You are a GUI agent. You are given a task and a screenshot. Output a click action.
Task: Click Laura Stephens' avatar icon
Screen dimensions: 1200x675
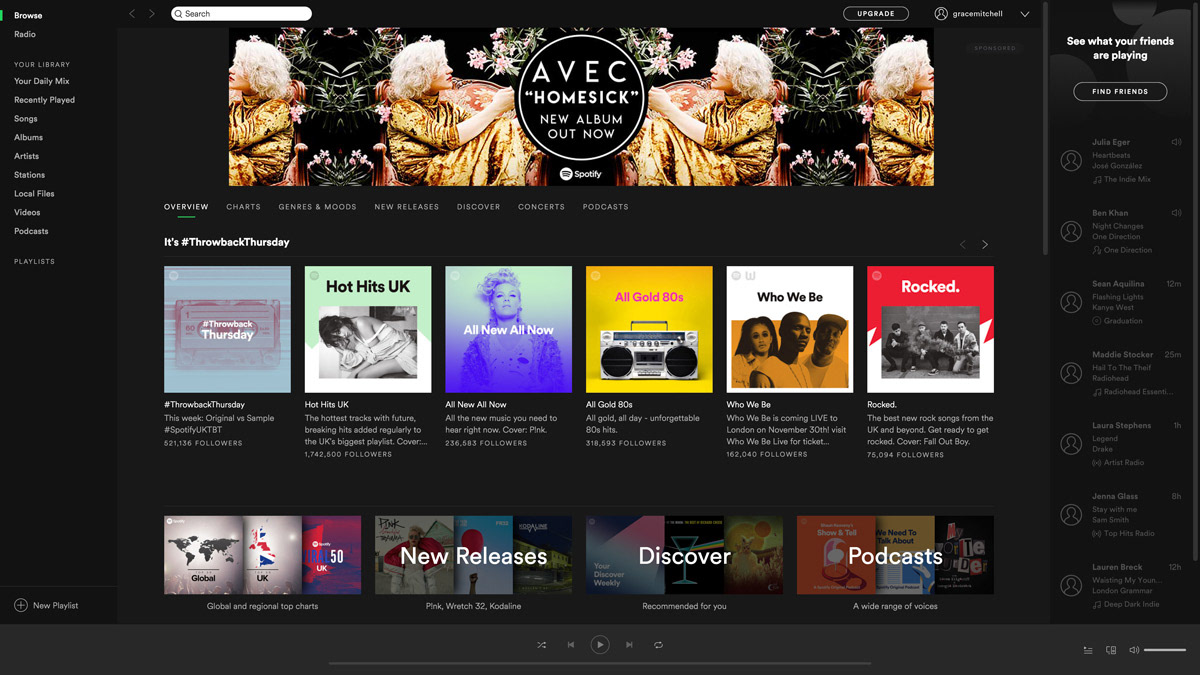pos(1071,444)
